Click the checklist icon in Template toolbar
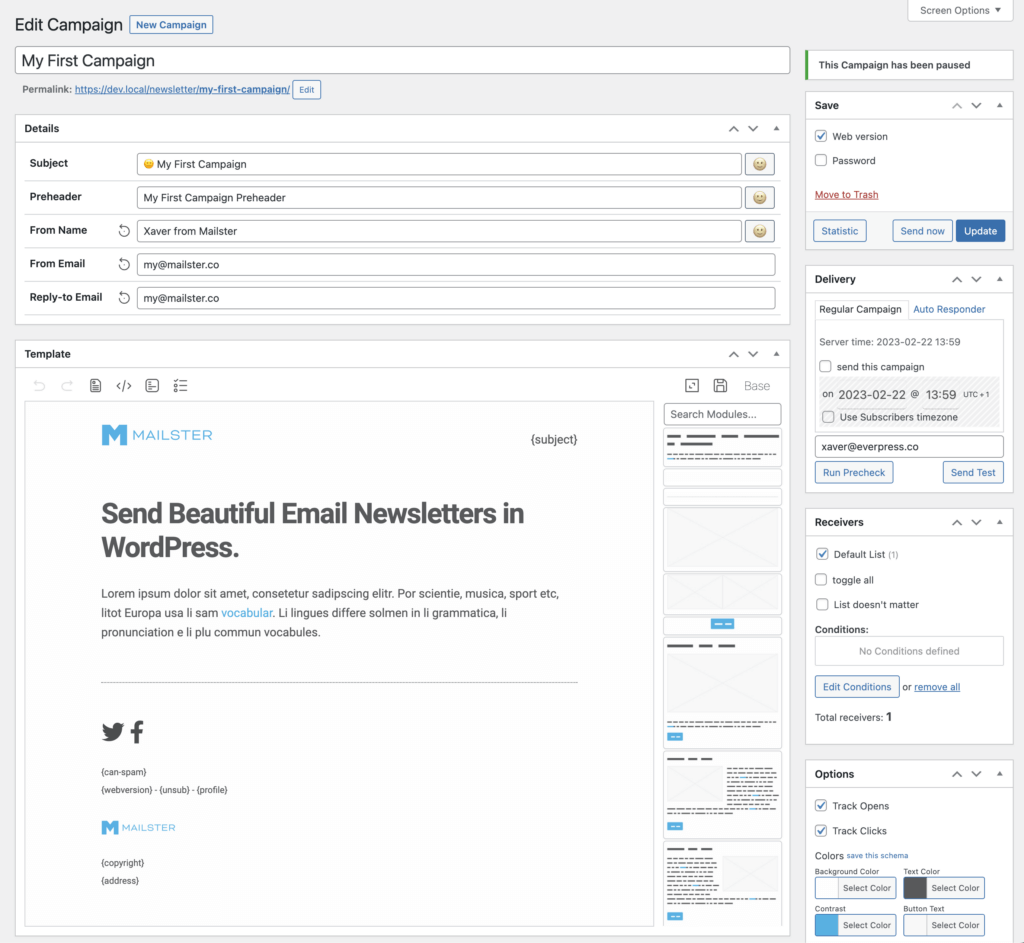 coord(181,386)
